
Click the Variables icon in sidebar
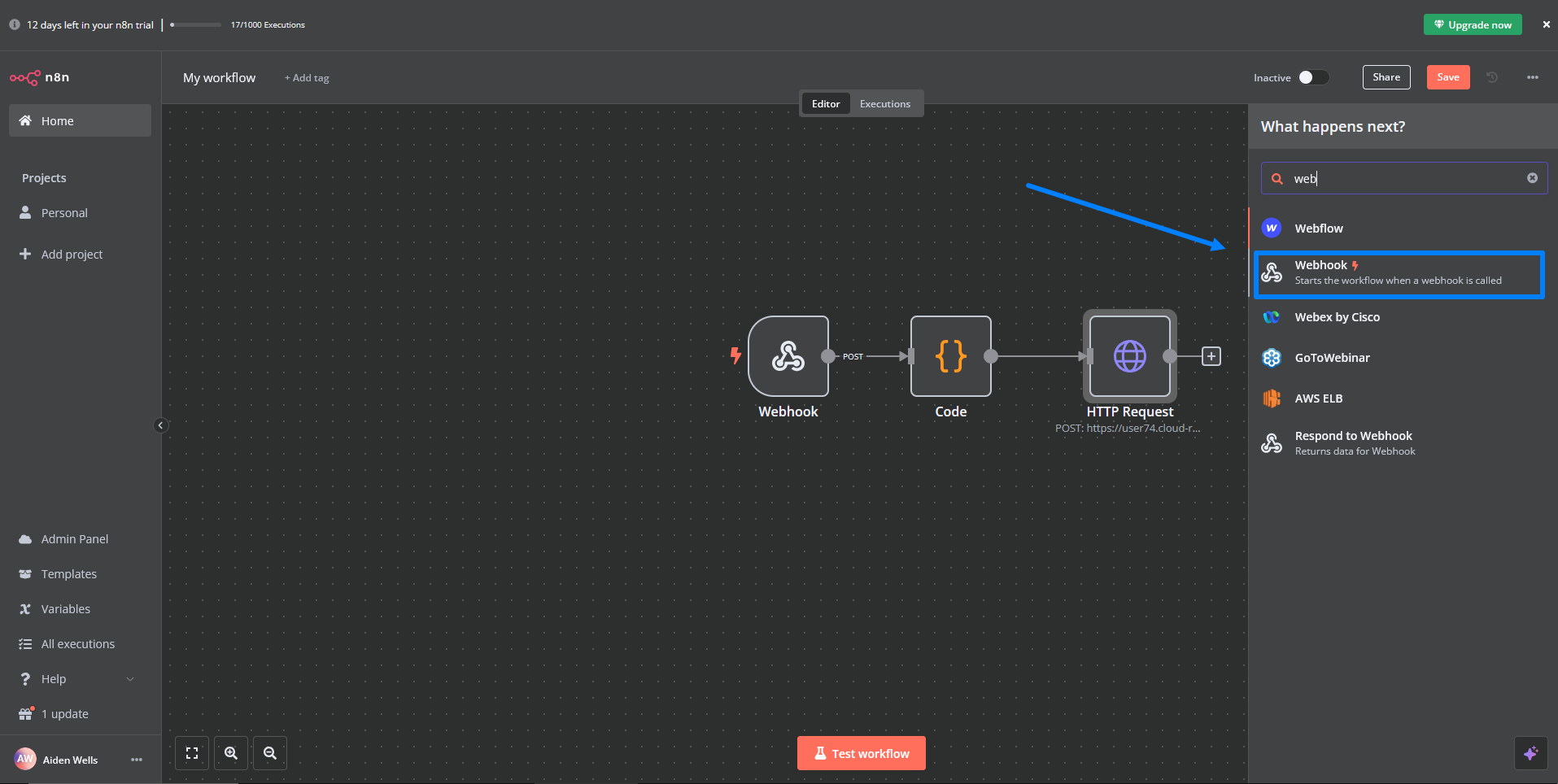click(x=25, y=608)
